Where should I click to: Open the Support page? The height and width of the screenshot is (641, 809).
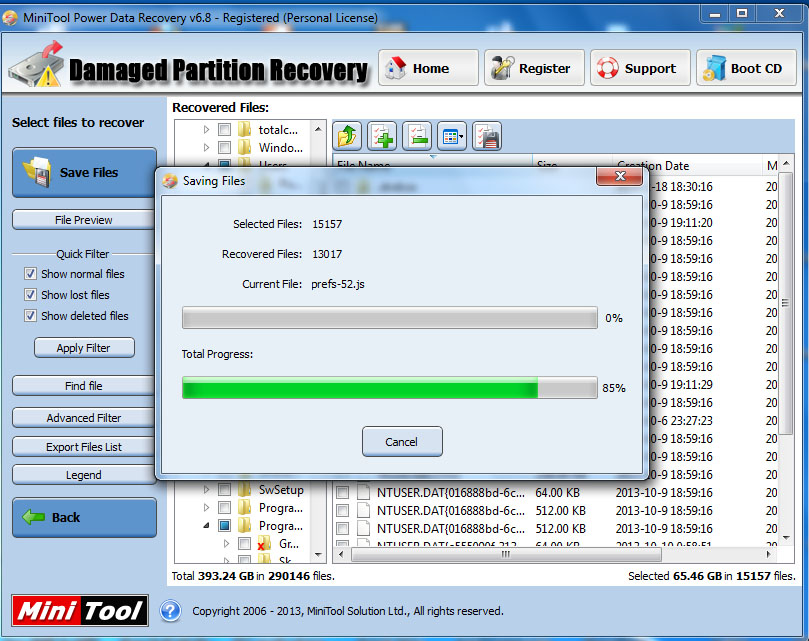640,68
